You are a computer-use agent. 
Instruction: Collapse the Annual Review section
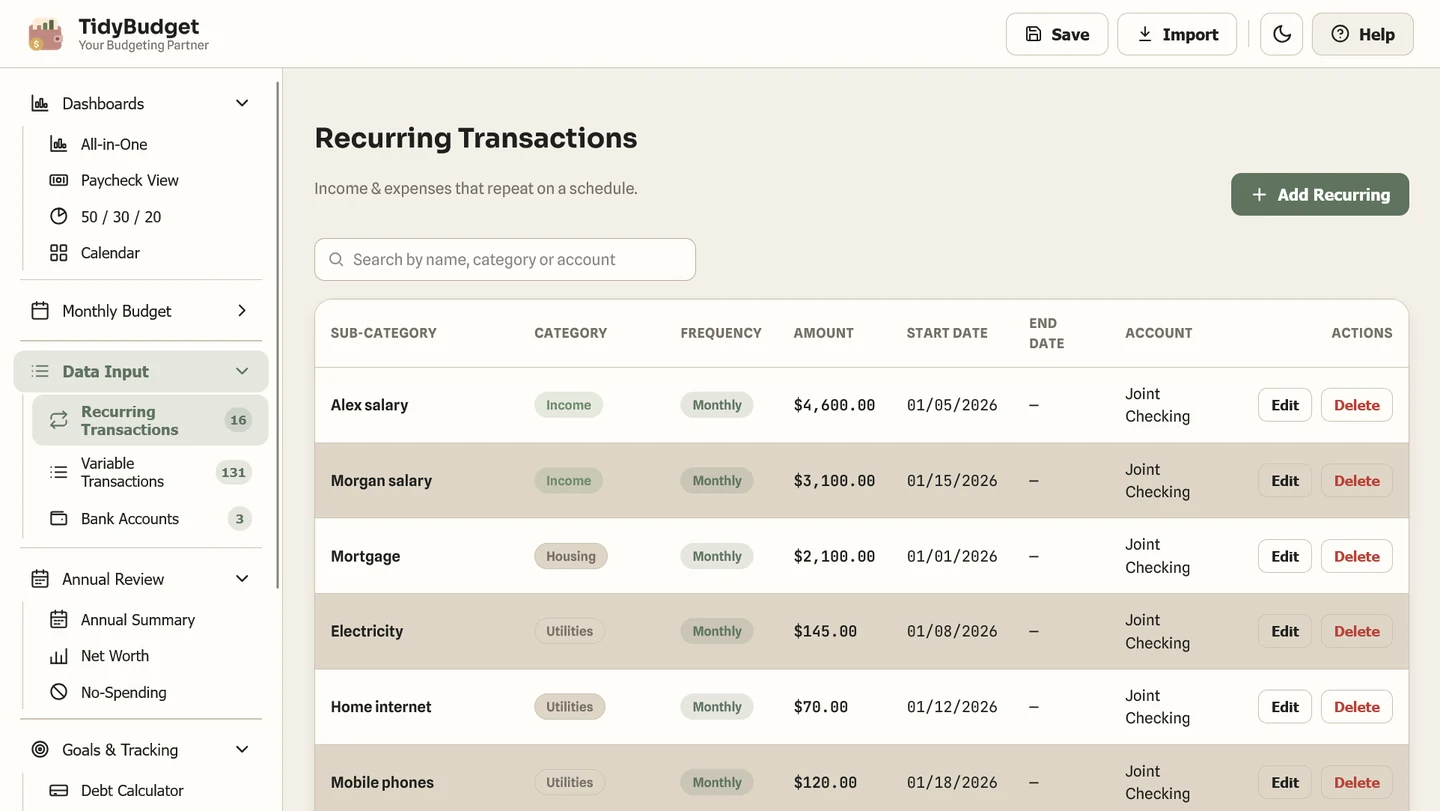click(141, 579)
